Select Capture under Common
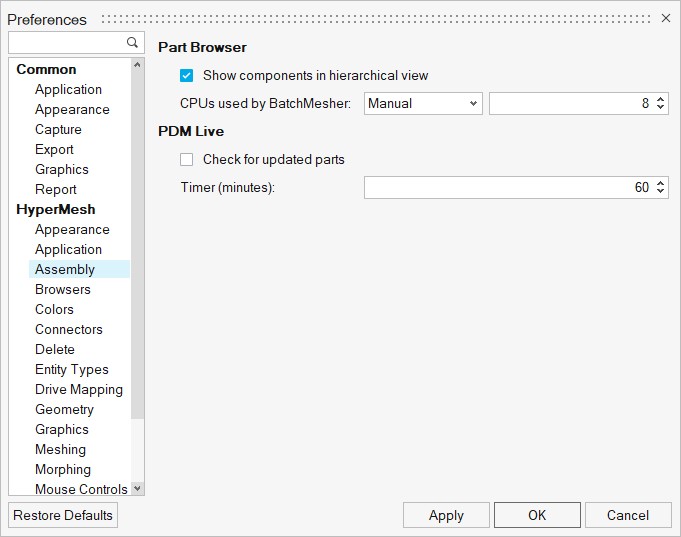Screen dimensions: 681x537 58,129
